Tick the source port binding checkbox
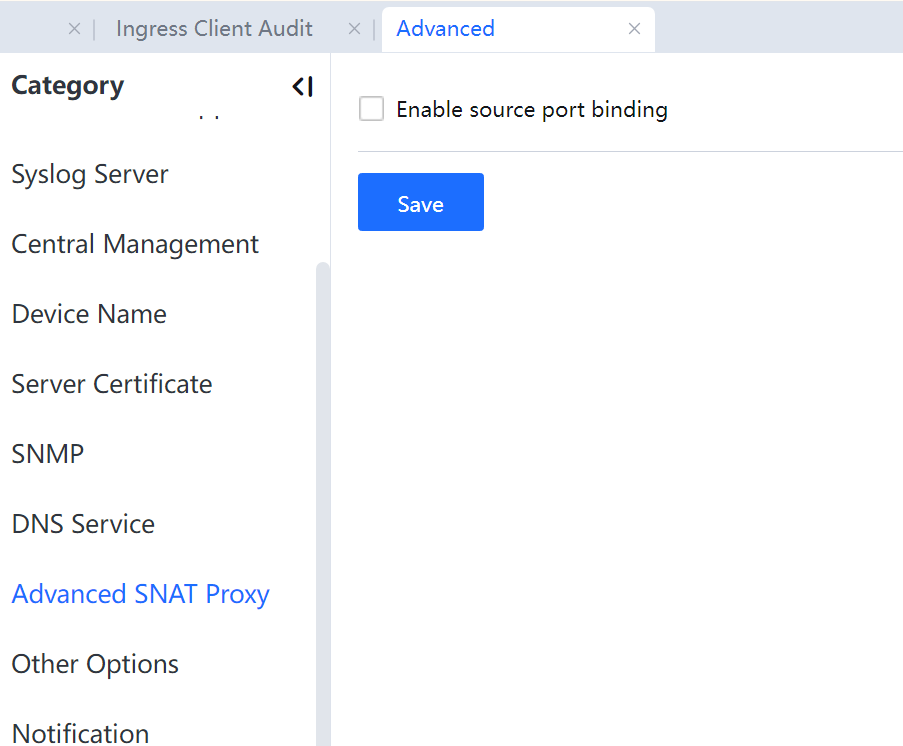 372,109
